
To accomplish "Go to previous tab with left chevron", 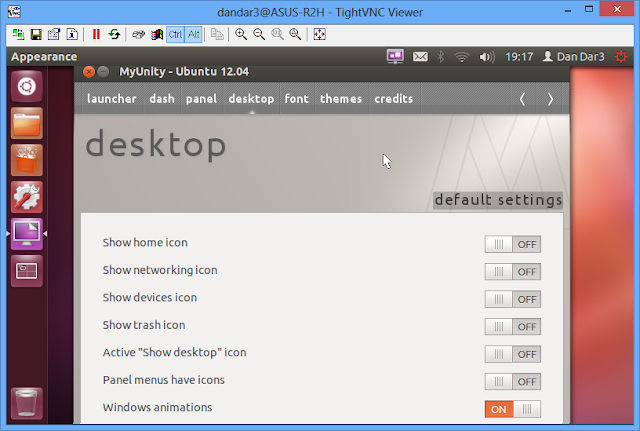I will 522,99.
